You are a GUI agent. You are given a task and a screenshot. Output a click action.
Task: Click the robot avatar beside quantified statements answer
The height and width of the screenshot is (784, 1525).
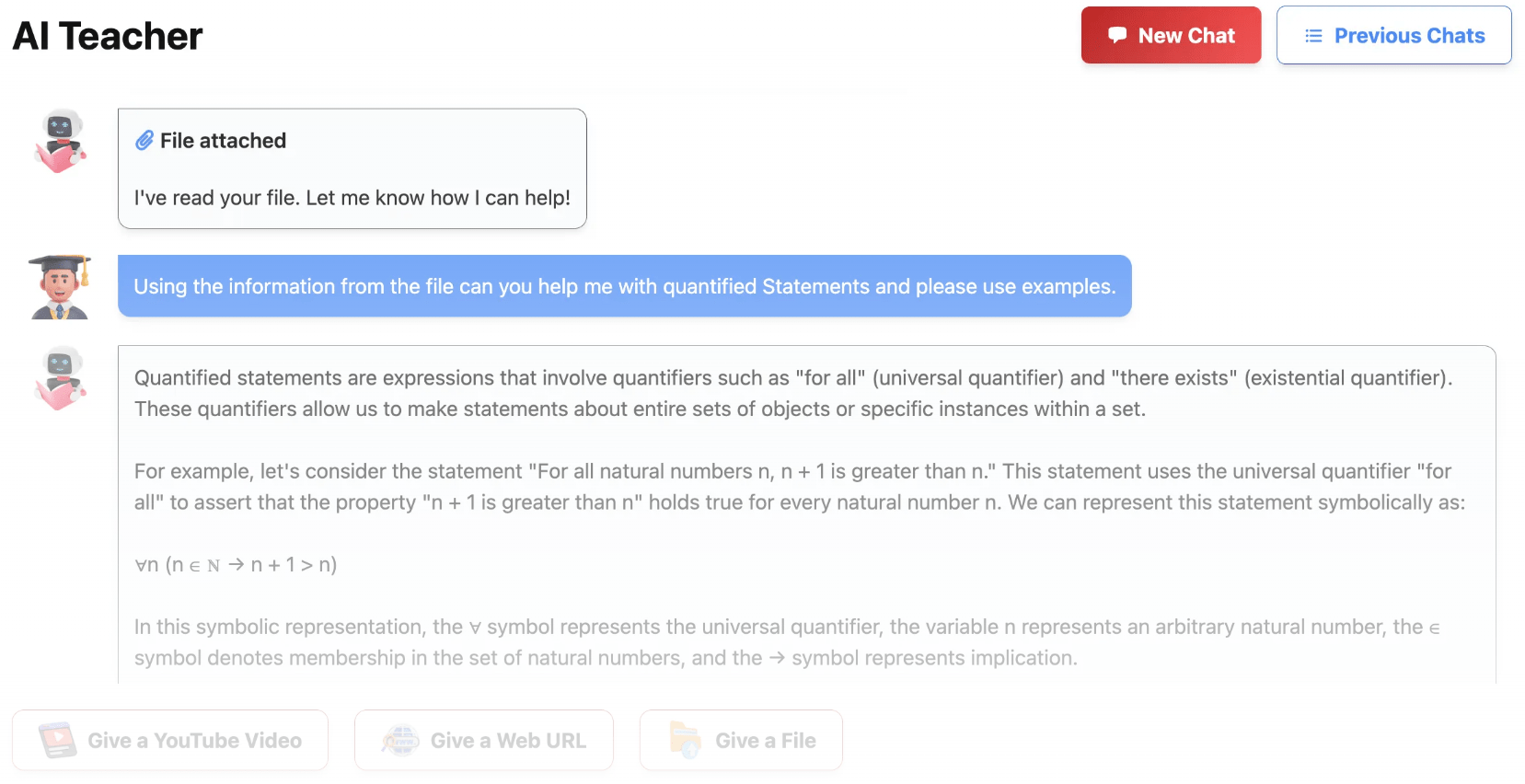61,377
